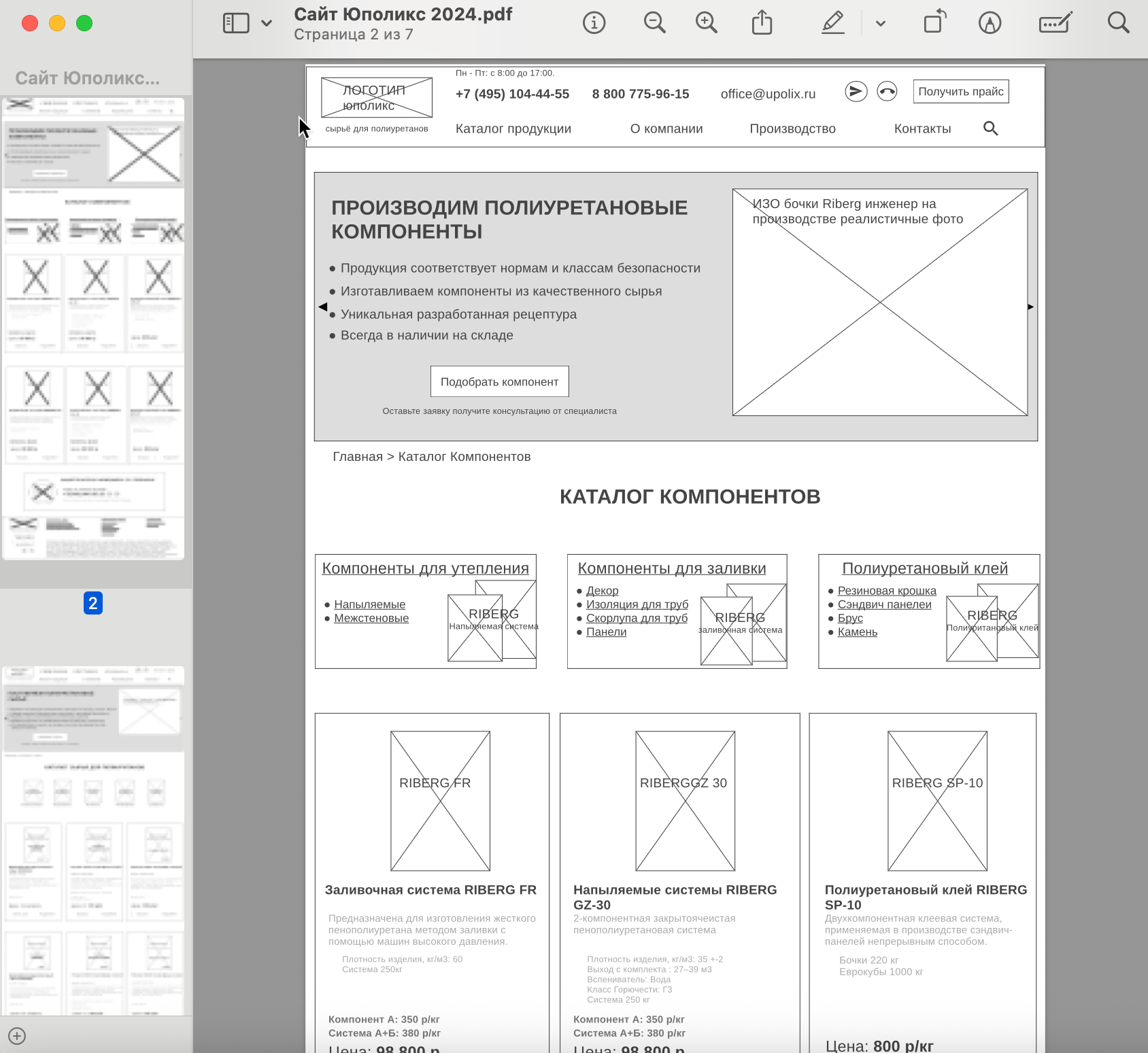The image size is (1148, 1053).
Task: Click the КАТАЛОГ КОМПОНЕНТОВ heading
Action: 690,497
